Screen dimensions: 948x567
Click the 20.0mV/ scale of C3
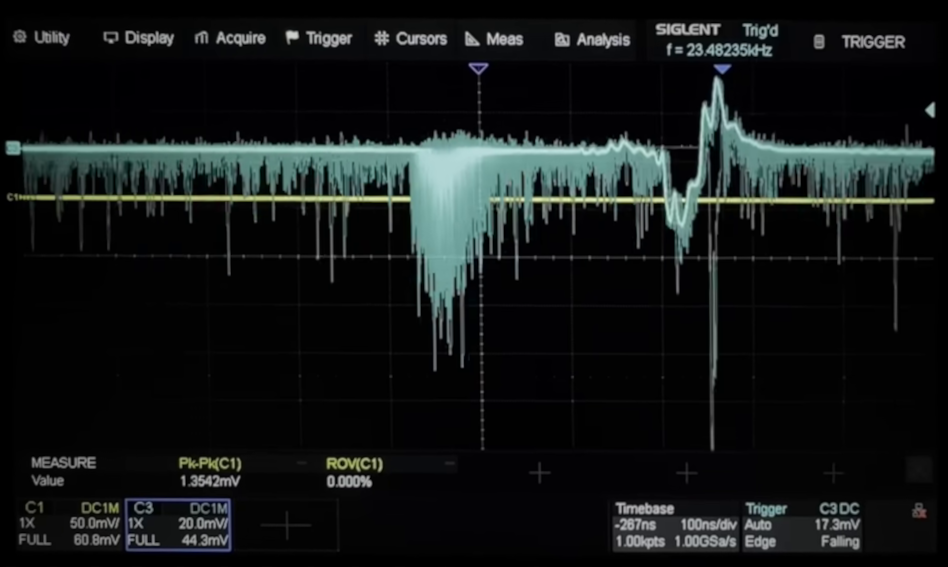203,523
